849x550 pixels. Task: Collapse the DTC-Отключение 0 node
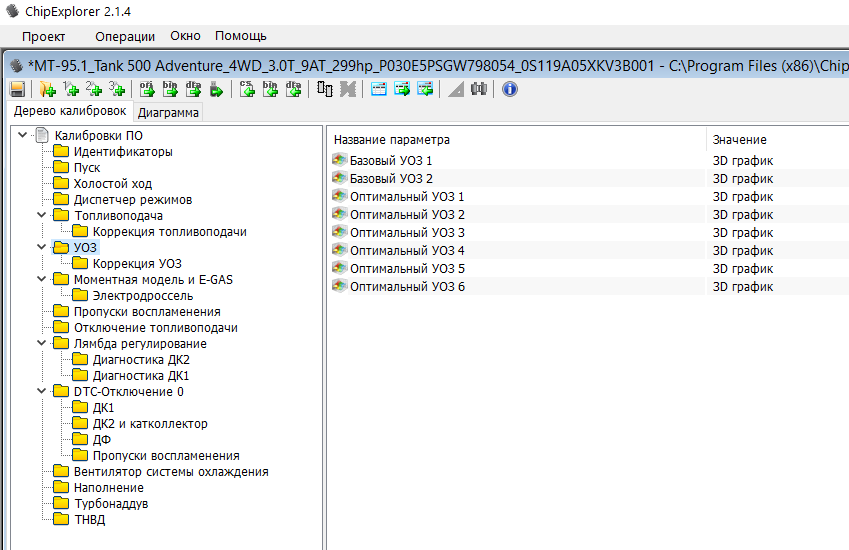[41, 391]
